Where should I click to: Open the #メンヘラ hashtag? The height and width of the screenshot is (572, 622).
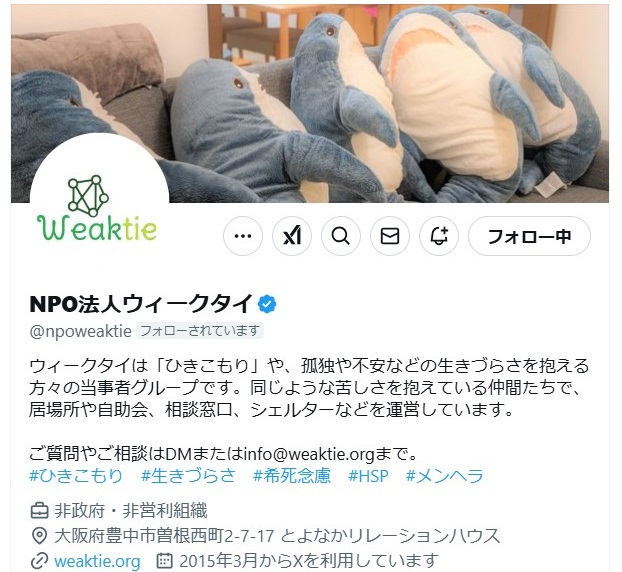pyautogui.click(x=445, y=476)
